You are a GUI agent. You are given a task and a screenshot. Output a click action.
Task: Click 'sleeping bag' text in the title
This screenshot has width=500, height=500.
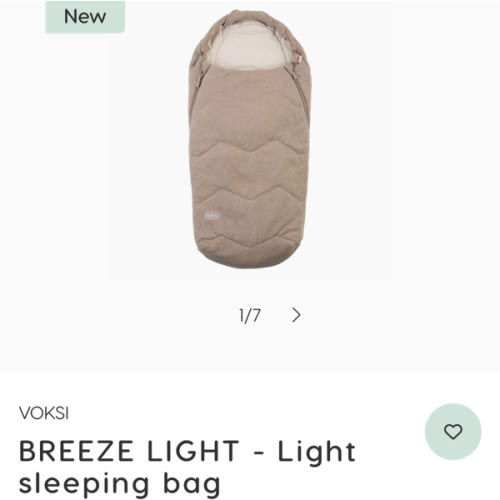pyautogui.click(x=120, y=483)
